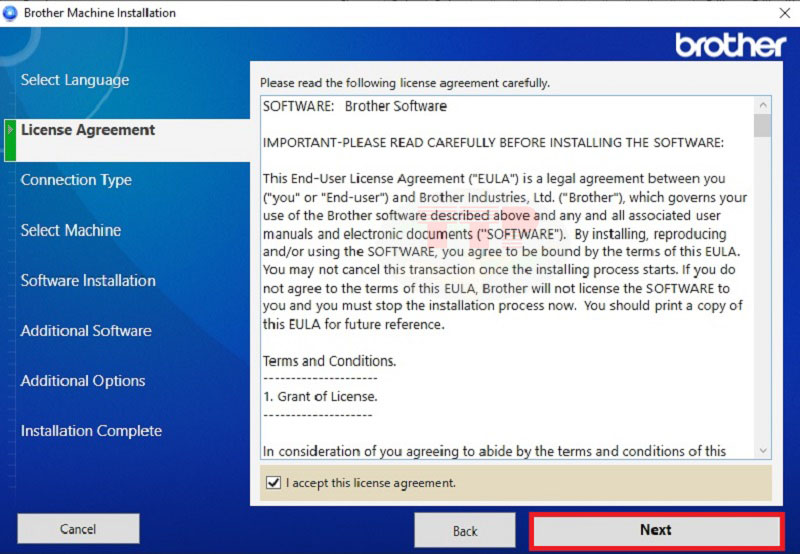Click the scroll up arrow in the license text
800x554 pixels.
pos(763,105)
